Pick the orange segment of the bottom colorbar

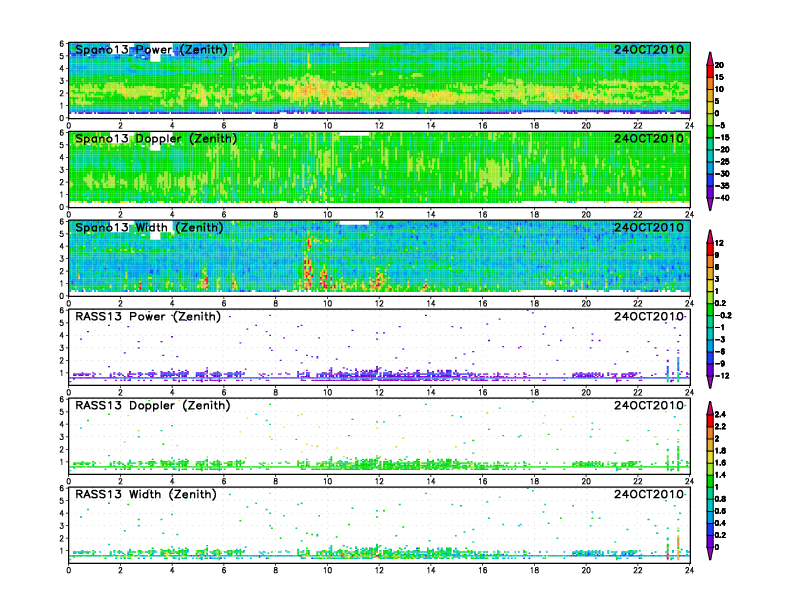point(710,432)
